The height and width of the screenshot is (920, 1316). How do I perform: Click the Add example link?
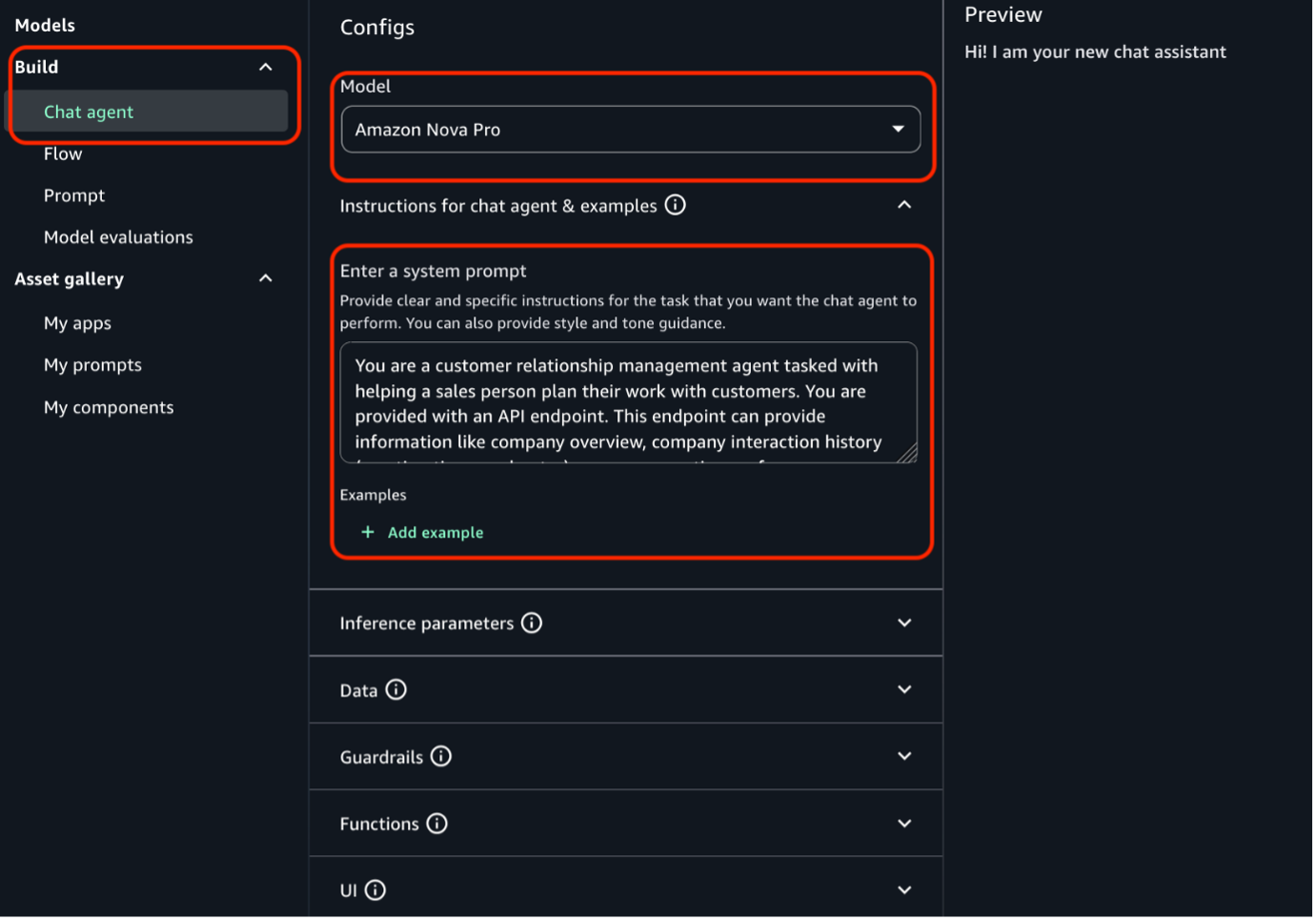pos(435,533)
